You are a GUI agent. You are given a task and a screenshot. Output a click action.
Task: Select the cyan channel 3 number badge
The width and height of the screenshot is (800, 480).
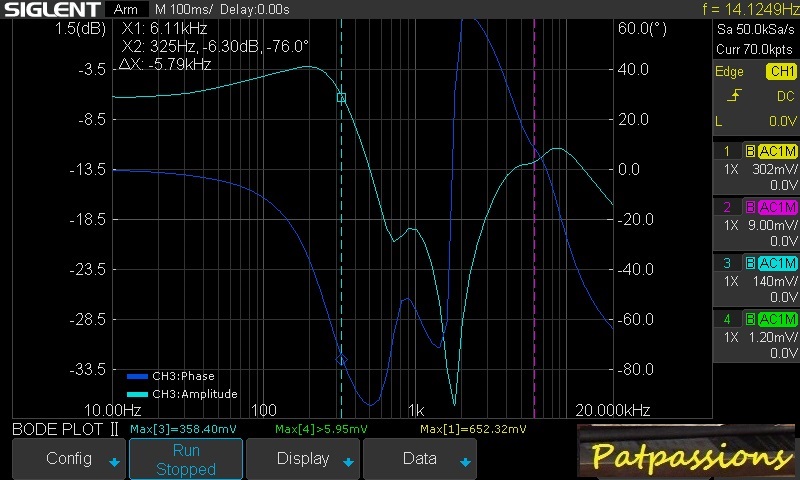[728, 263]
